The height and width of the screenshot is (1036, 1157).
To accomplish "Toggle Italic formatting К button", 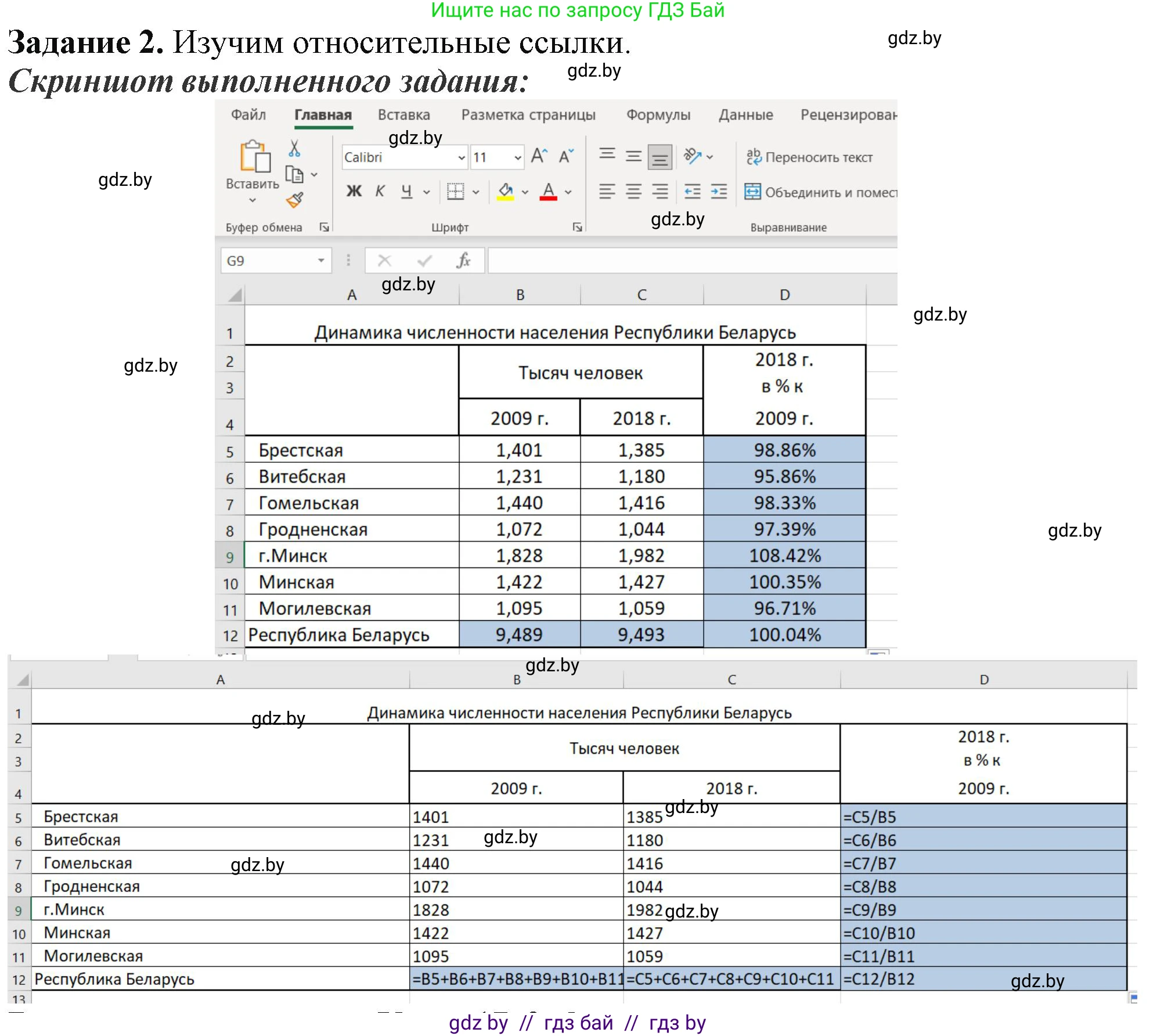I will pyautogui.click(x=380, y=191).
